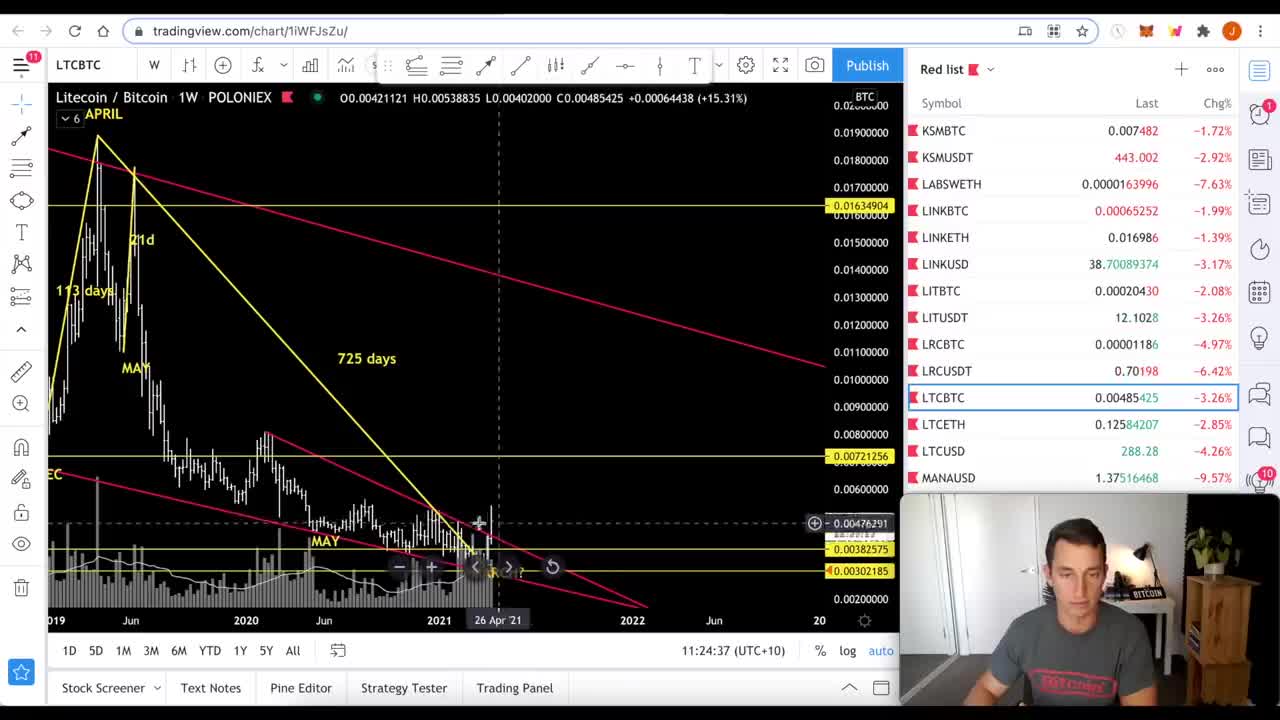
Task: Open the timezone 11:24:37 (UTC+10) menu
Action: [x=735, y=651]
